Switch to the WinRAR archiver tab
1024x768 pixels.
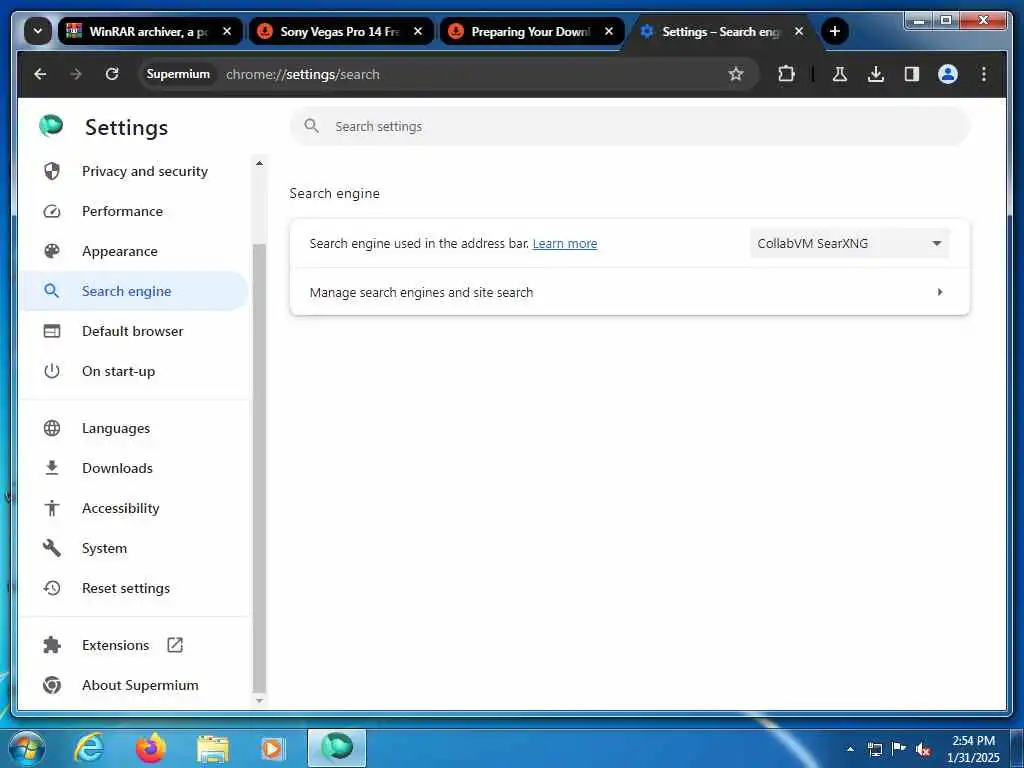pyautogui.click(x=149, y=31)
